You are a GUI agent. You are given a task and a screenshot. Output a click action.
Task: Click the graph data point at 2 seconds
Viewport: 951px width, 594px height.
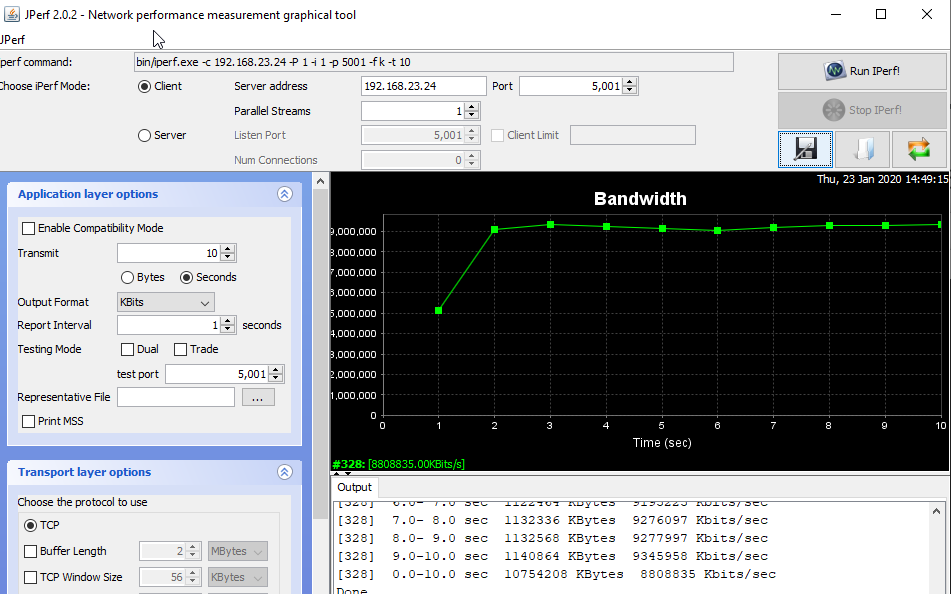(494, 229)
